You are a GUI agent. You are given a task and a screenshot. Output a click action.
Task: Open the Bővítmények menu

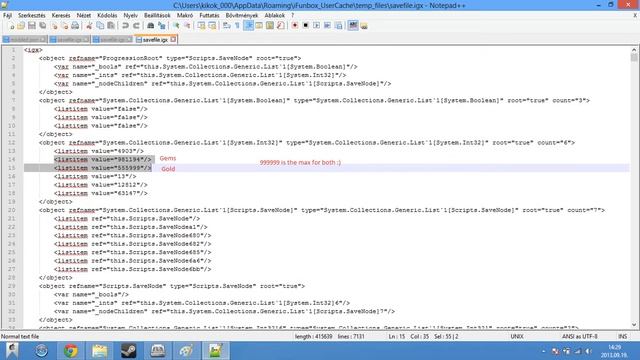pos(242,15)
